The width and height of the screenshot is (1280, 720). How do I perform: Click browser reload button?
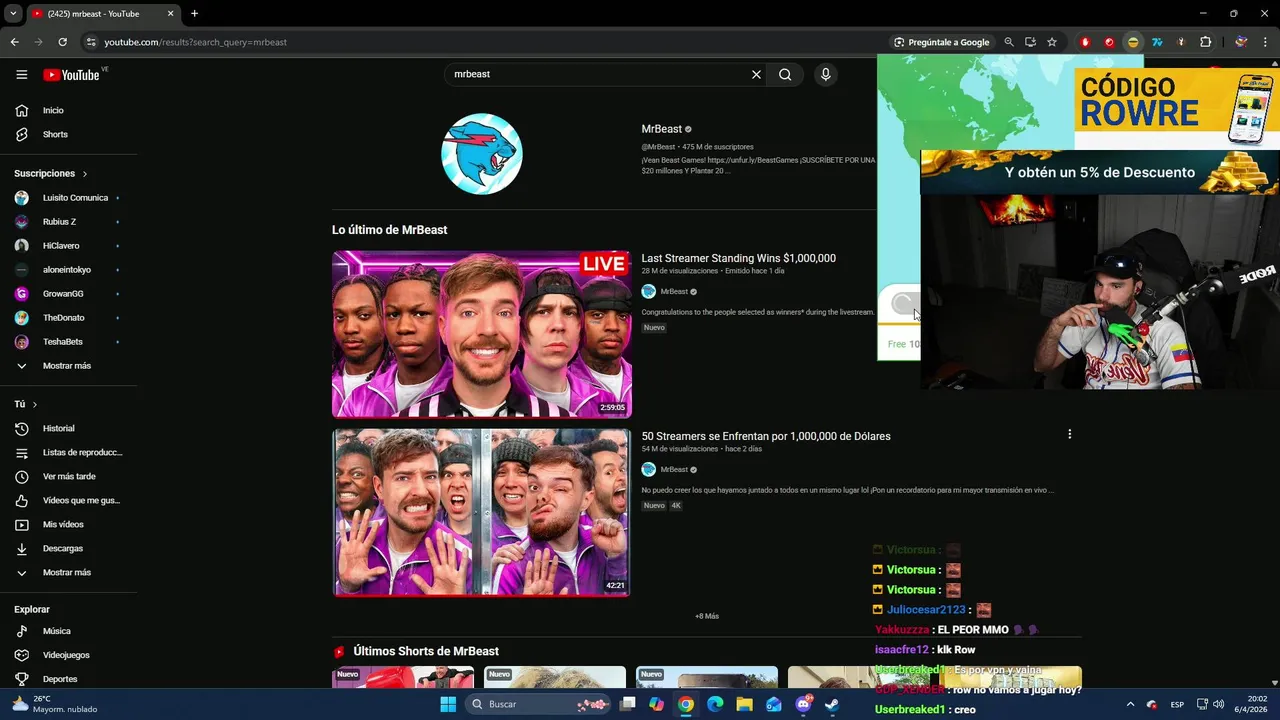pos(62,42)
